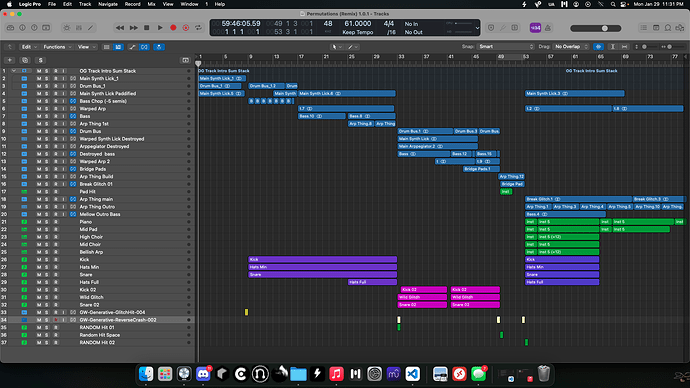
Task: Open Drag No Overlap dropdown
Action: [x=571, y=47]
